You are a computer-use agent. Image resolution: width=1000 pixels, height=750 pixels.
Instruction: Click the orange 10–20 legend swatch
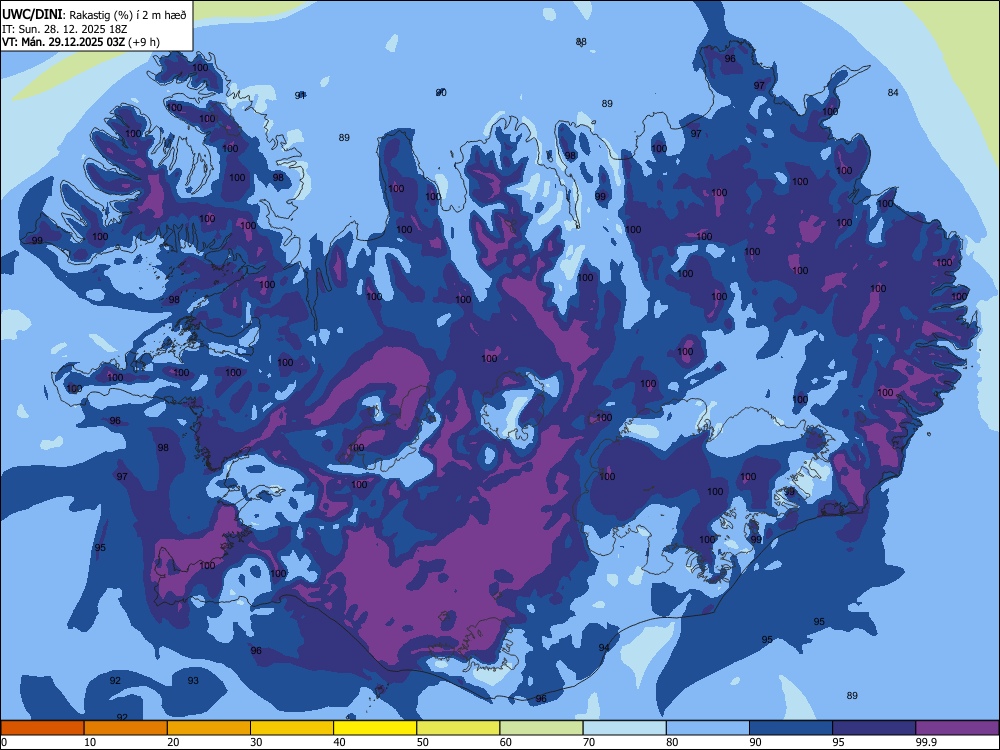126,728
